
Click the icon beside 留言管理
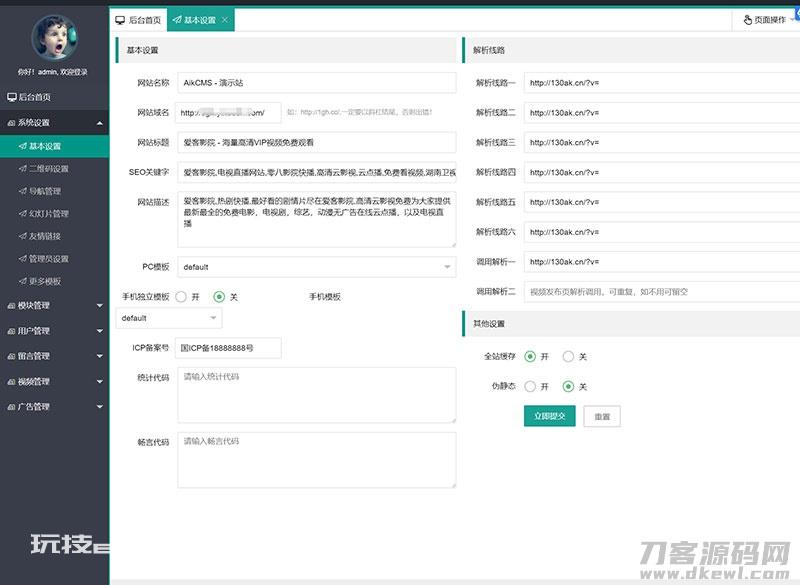[x=11, y=356]
